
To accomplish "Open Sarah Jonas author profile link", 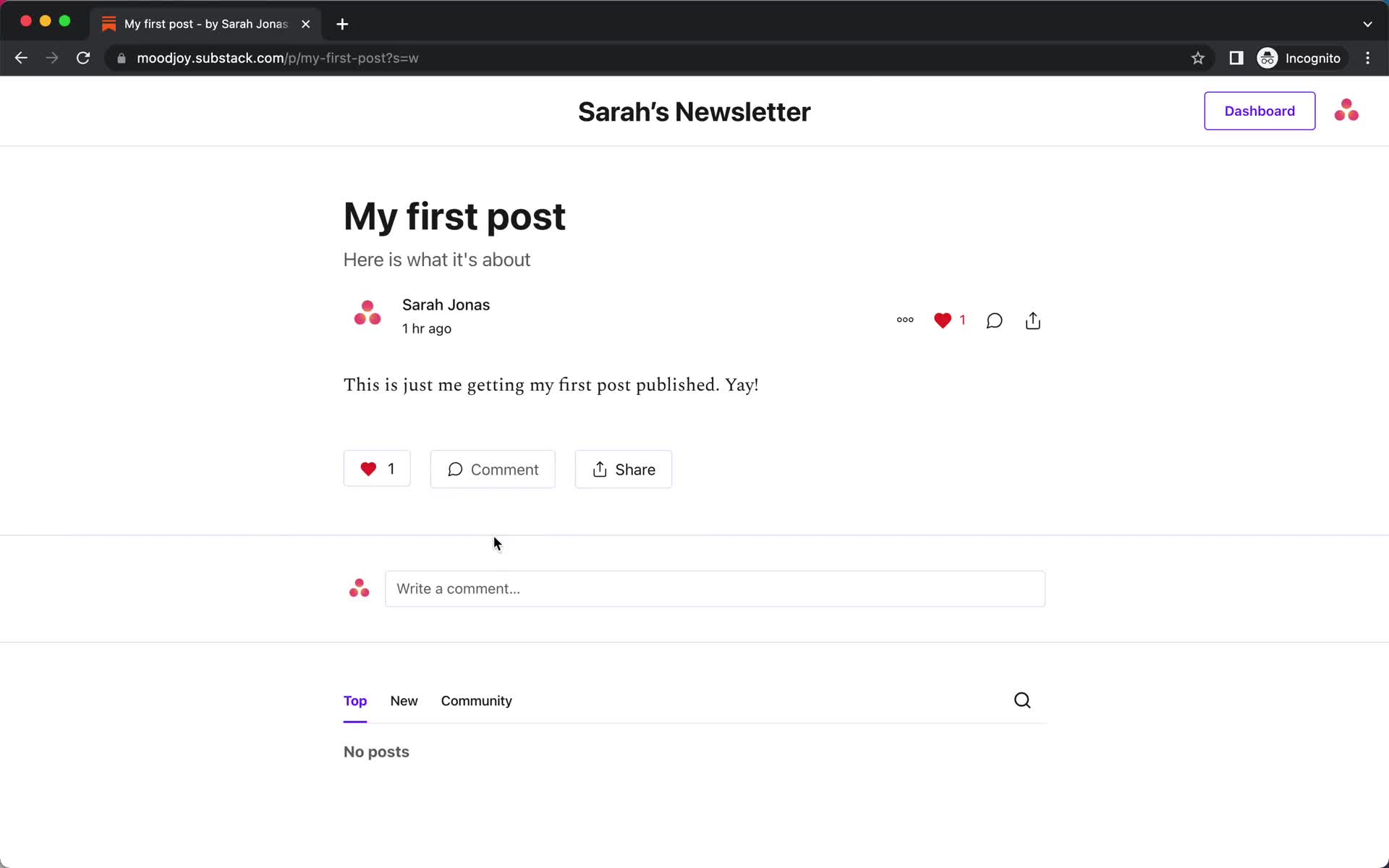I will pos(446,305).
